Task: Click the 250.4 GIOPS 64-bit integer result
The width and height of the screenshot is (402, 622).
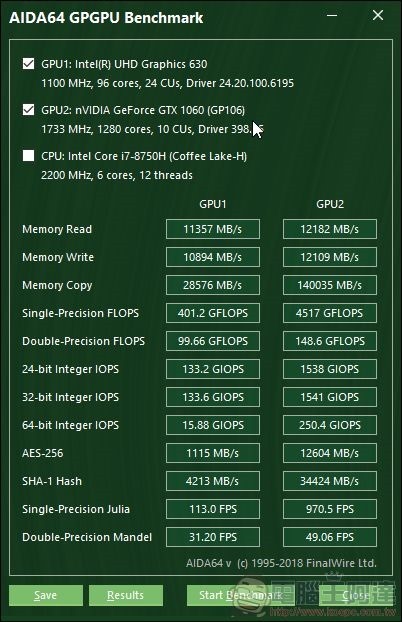Action: pyautogui.click(x=330, y=425)
